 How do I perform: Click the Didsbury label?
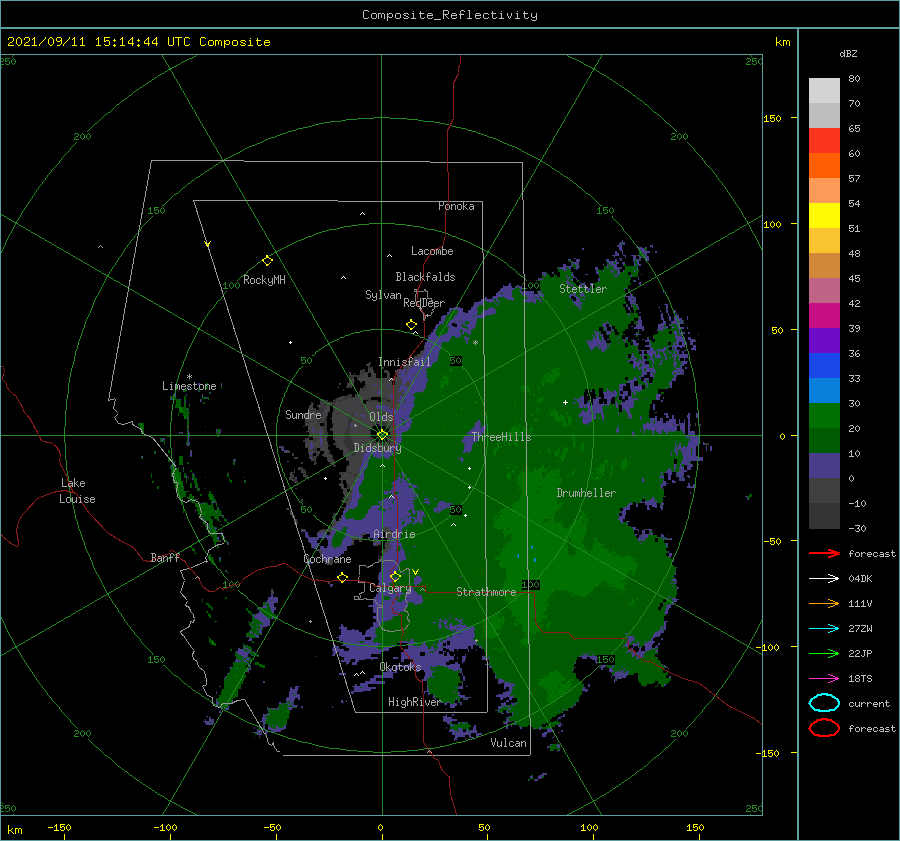[377, 448]
